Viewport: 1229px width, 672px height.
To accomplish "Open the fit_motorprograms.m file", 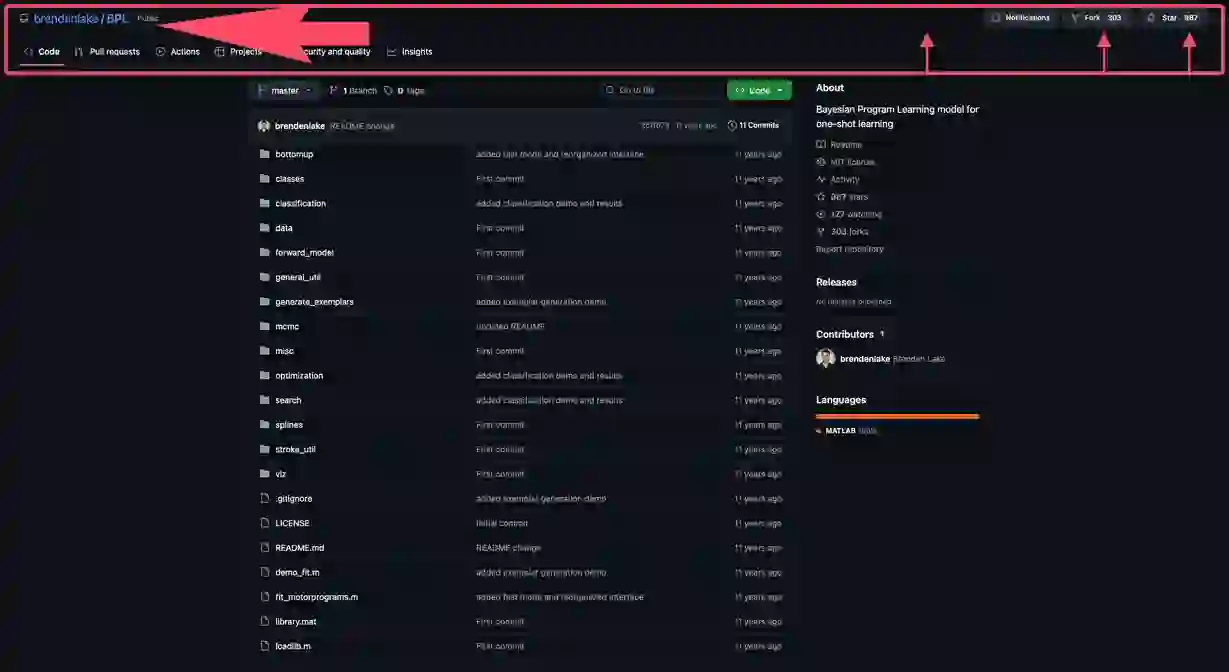I will click(316, 597).
